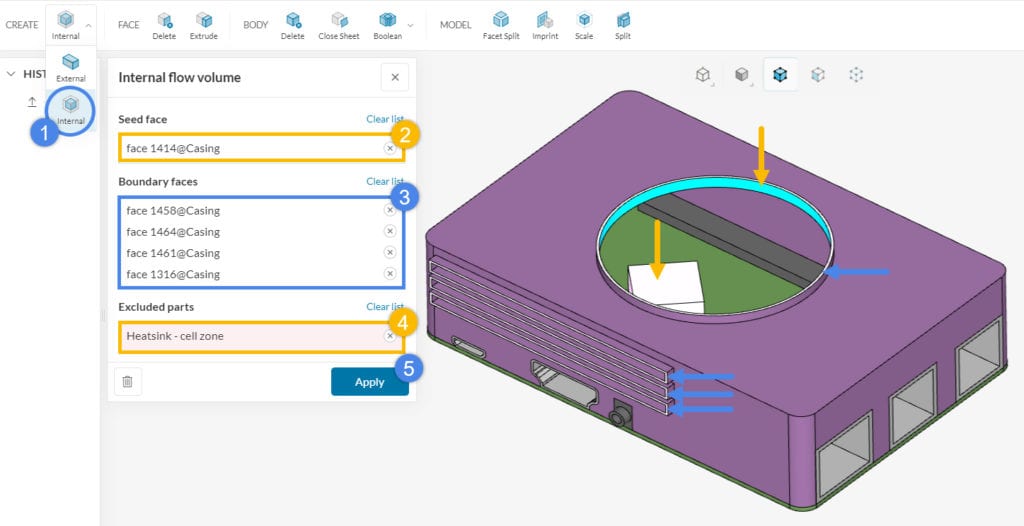Image resolution: width=1024 pixels, height=526 pixels.
Task: Select the face 1414@Casing entry
Action: point(261,148)
